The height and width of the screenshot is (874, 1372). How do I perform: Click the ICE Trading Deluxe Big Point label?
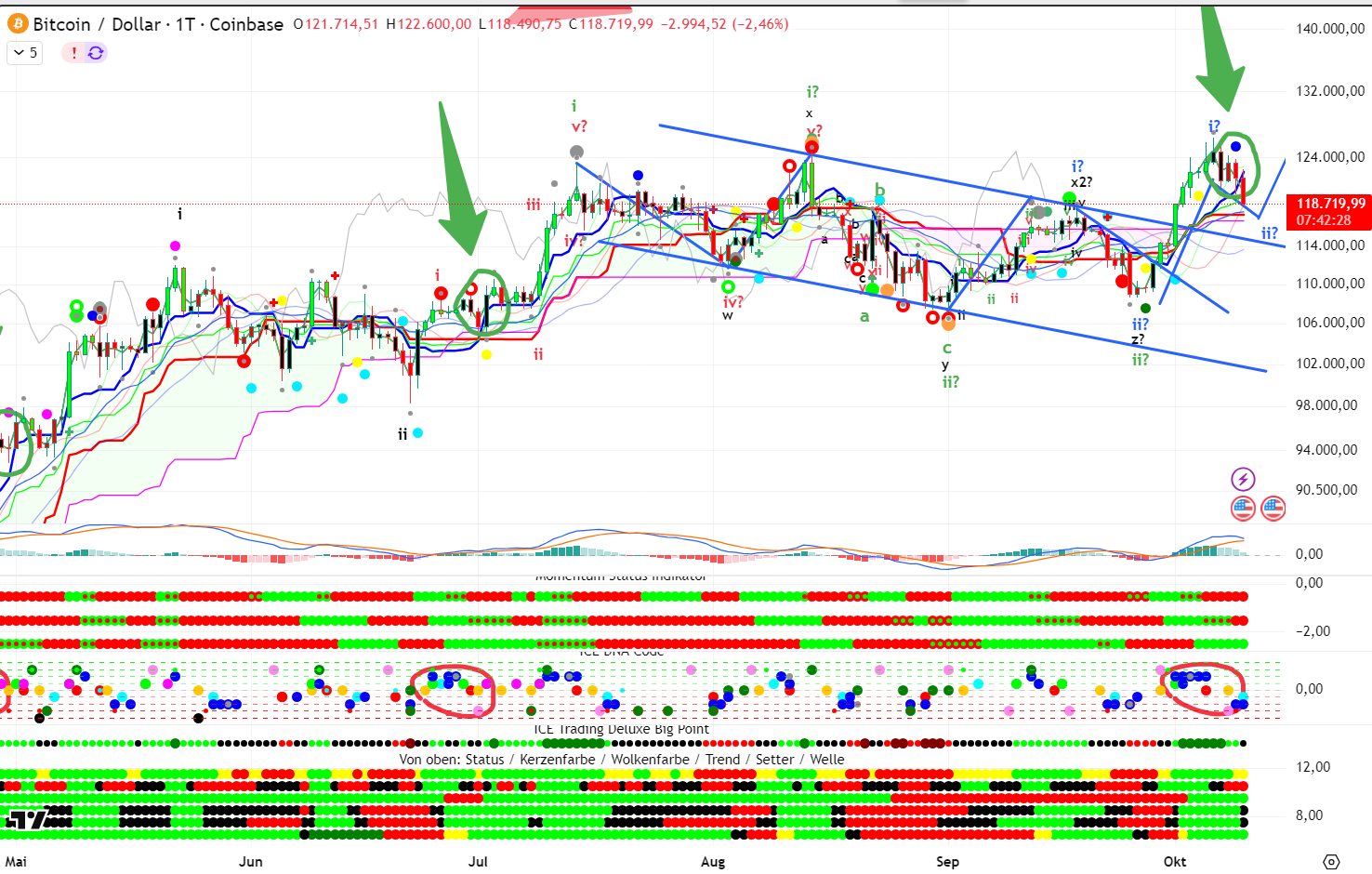[621, 729]
